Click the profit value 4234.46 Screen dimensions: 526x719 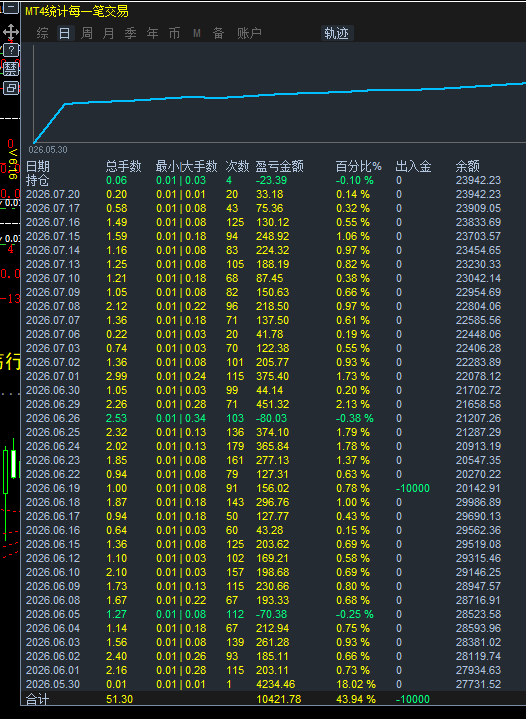coord(275,684)
